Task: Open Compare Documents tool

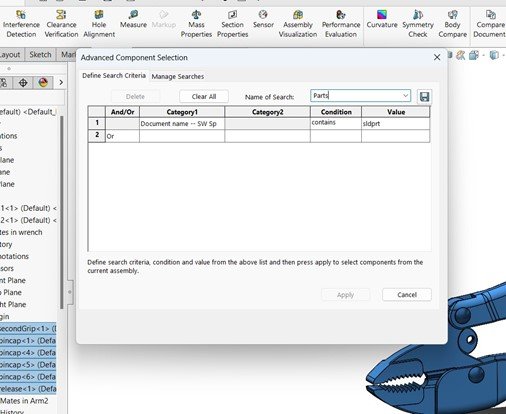Action: click(x=489, y=24)
